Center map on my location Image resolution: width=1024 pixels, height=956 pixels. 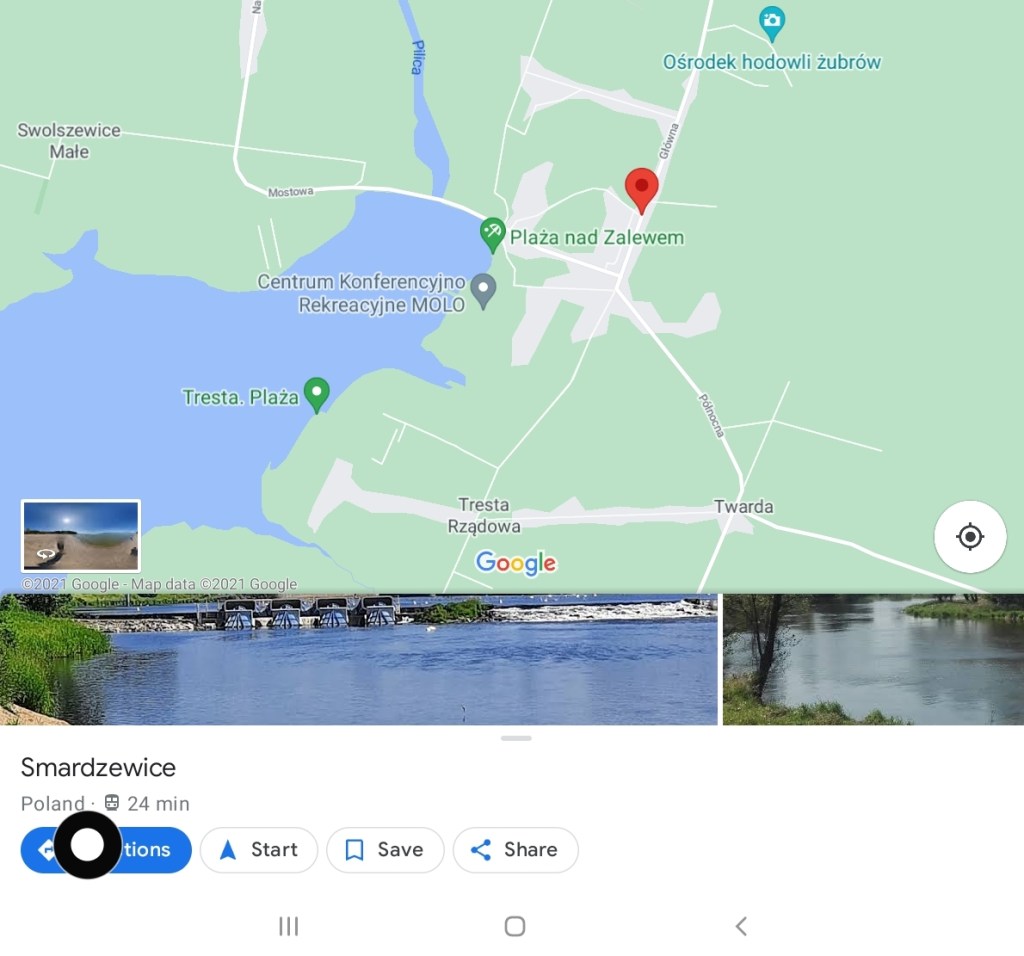click(970, 537)
